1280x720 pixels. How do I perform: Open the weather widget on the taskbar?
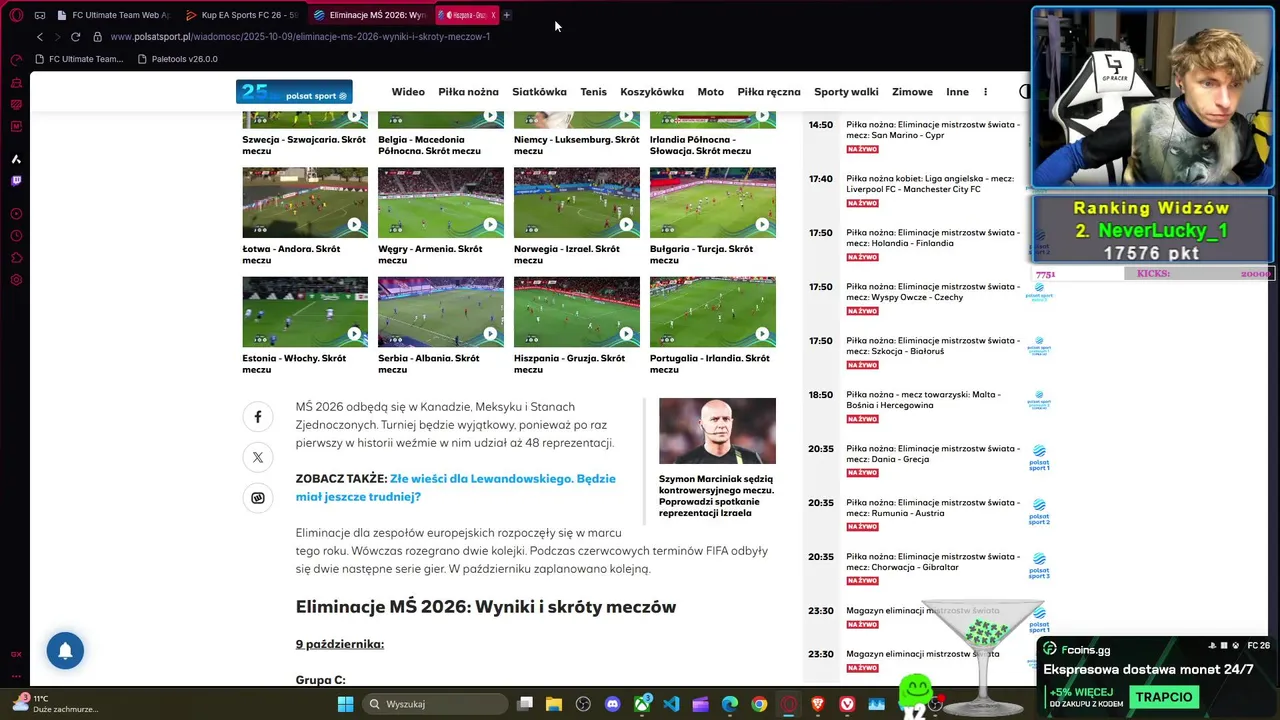(55, 704)
